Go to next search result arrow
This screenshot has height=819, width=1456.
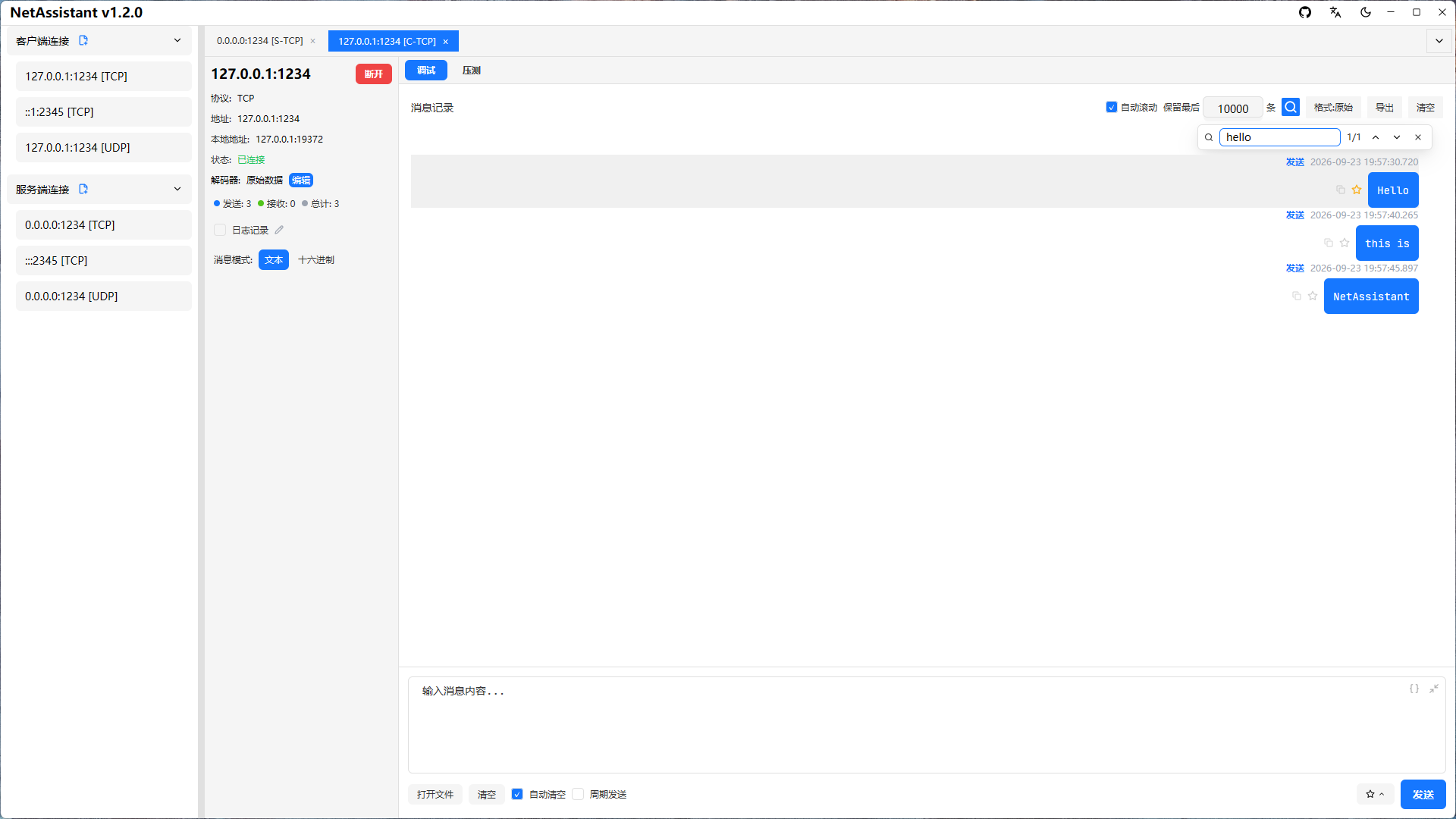point(1397,137)
